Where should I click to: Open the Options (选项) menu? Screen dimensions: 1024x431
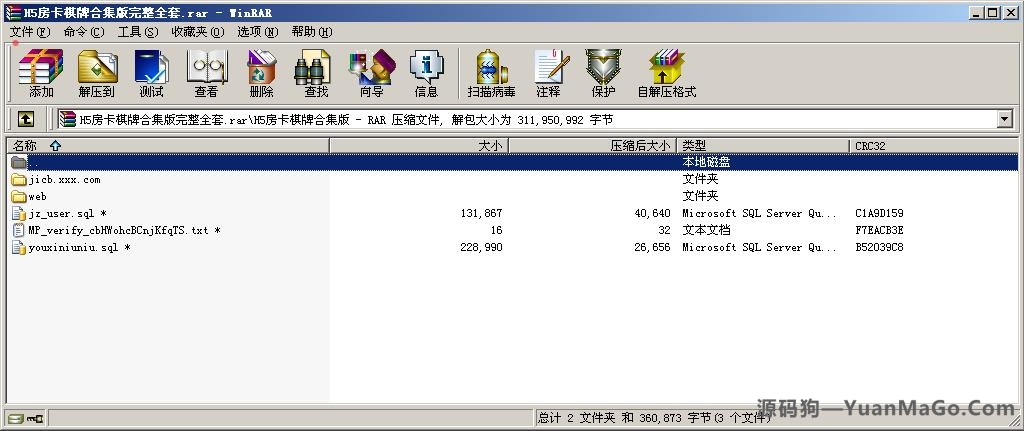pos(258,32)
